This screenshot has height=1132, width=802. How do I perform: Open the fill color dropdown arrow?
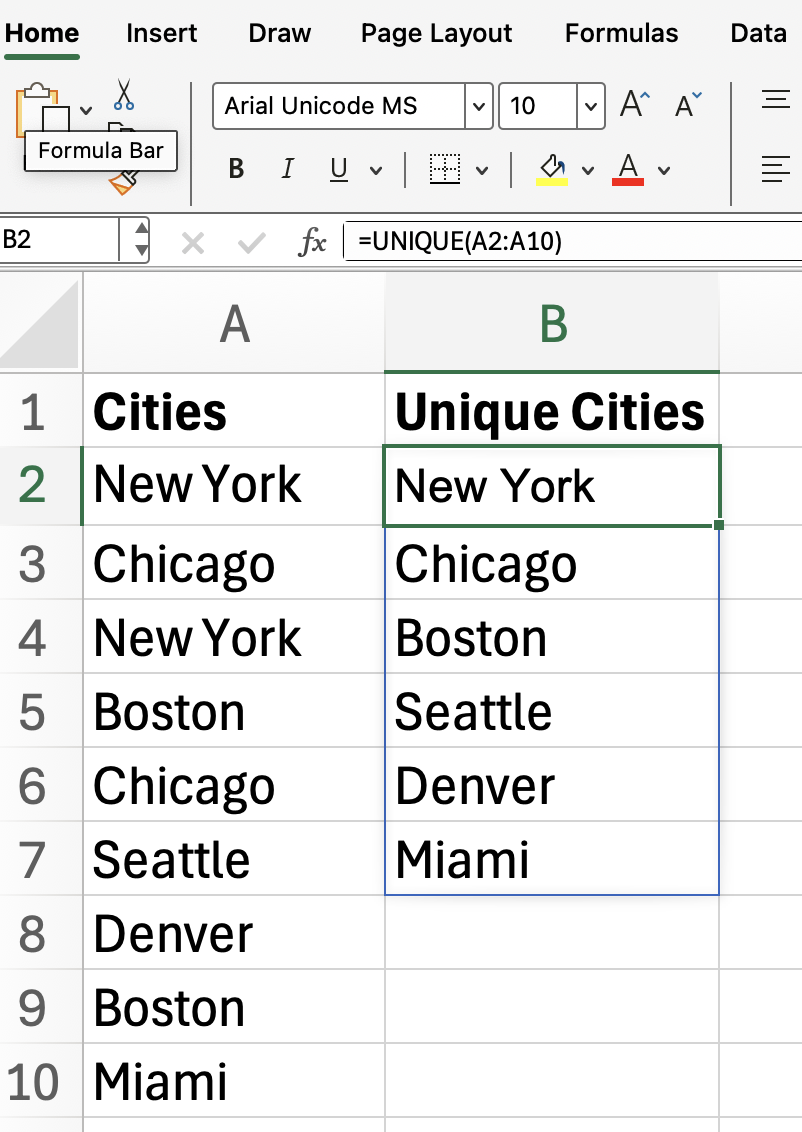588,171
